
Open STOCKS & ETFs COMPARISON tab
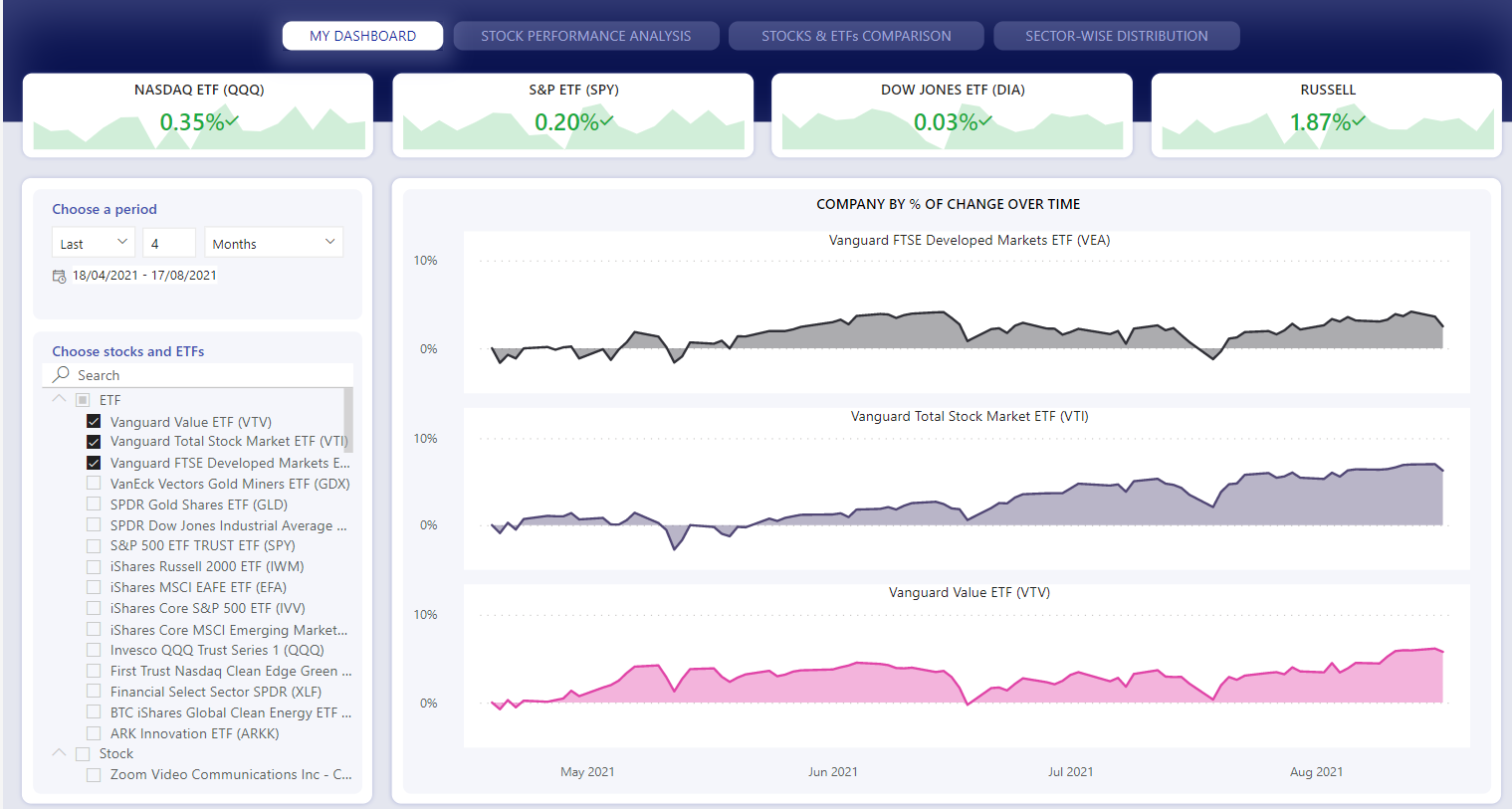click(856, 36)
